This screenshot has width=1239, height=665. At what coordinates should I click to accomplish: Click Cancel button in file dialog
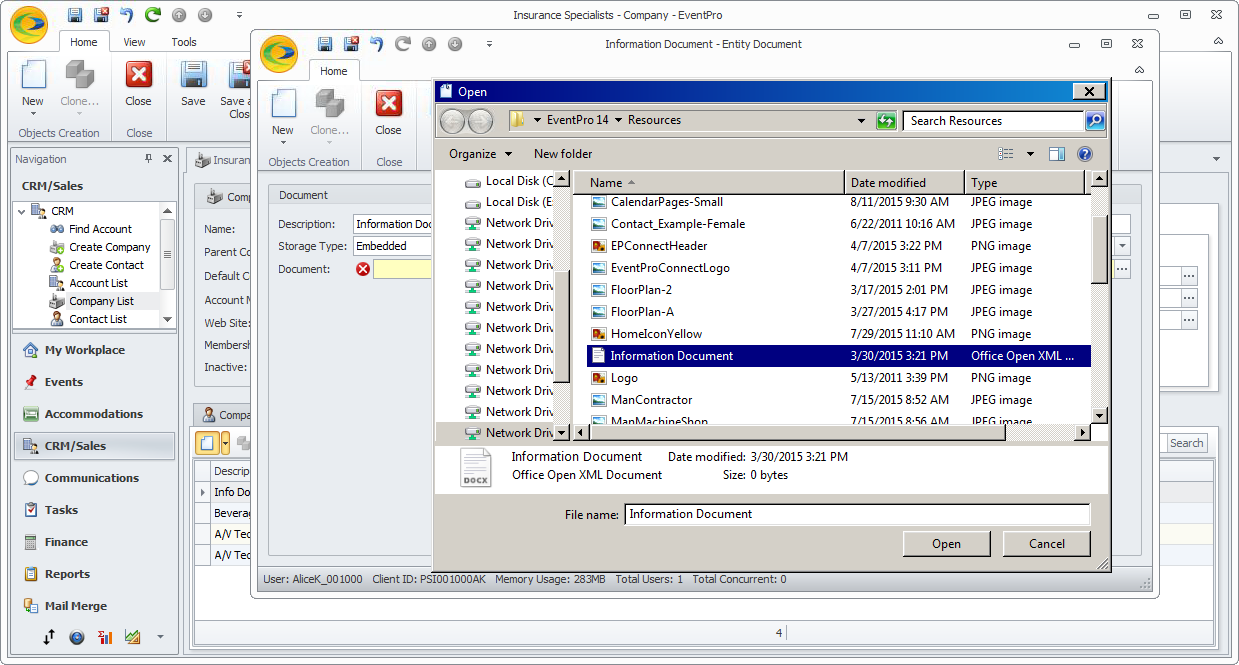click(1047, 544)
